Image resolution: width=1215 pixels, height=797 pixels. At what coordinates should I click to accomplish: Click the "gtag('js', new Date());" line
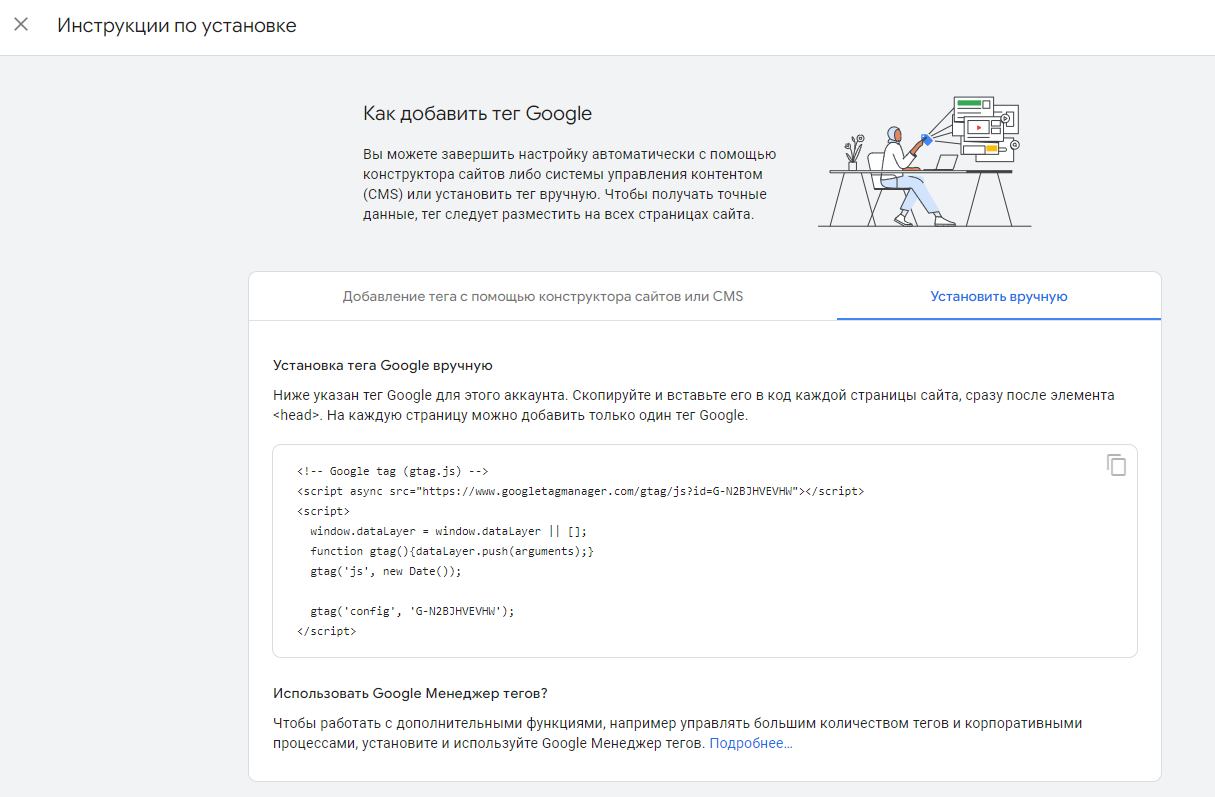click(x=386, y=571)
